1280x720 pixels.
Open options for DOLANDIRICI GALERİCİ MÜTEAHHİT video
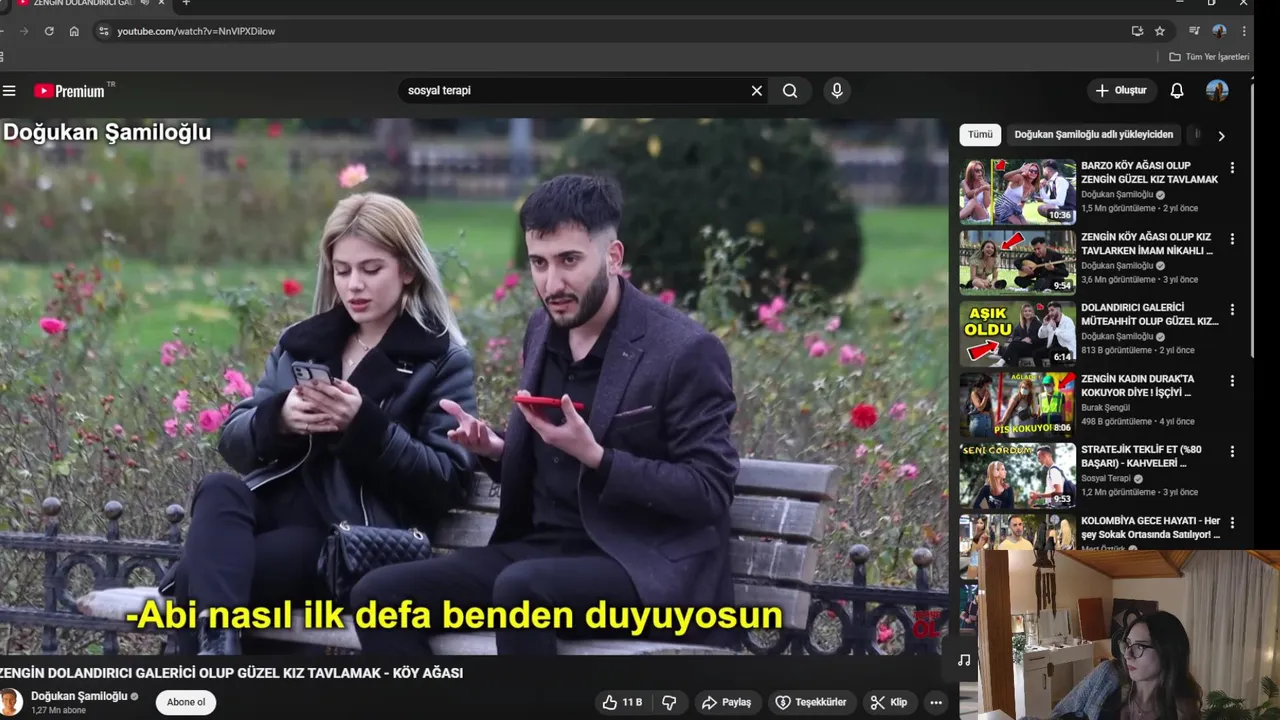(x=1232, y=310)
